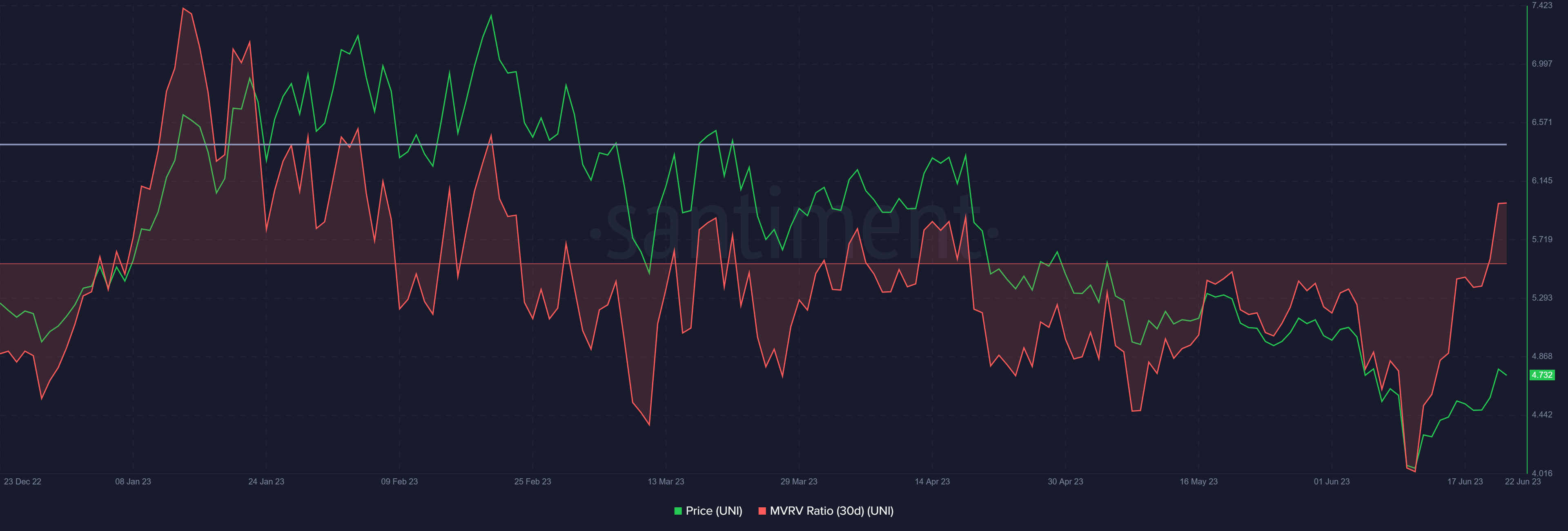
Task: Select the 30 Apr 23 date label
Action: (x=1065, y=482)
